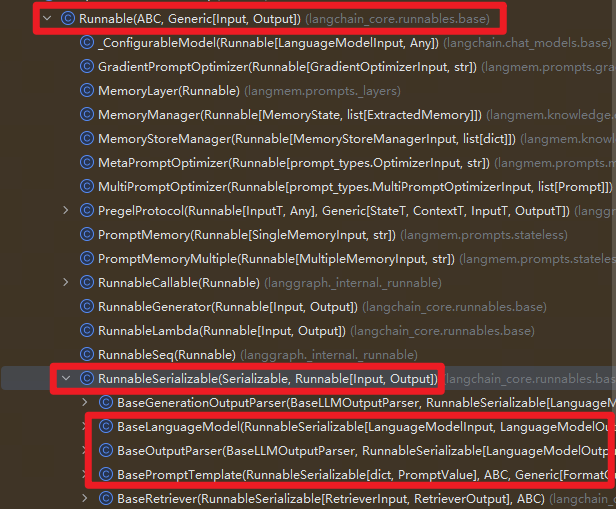Click the class icon beside BaseOutputParser
This screenshot has height=509, width=616.
[106, 450]
